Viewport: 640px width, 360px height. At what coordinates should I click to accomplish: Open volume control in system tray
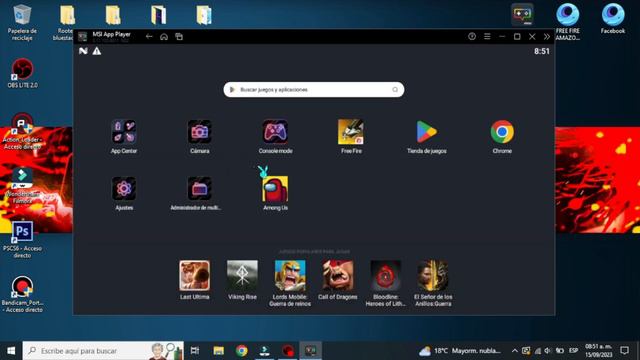pos(548,351)
